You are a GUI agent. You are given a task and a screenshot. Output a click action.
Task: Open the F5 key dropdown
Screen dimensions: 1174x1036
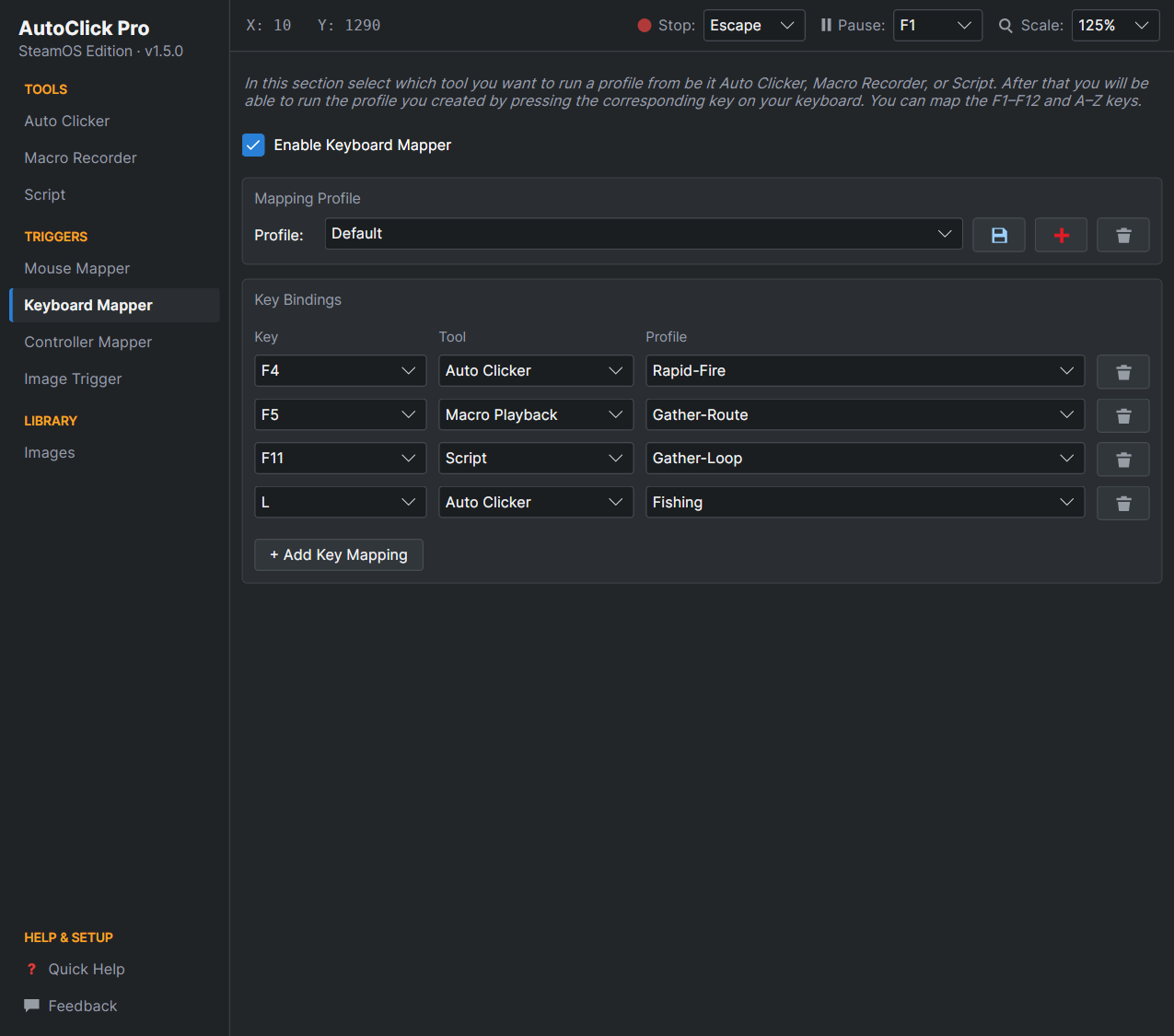click(340, 414)
